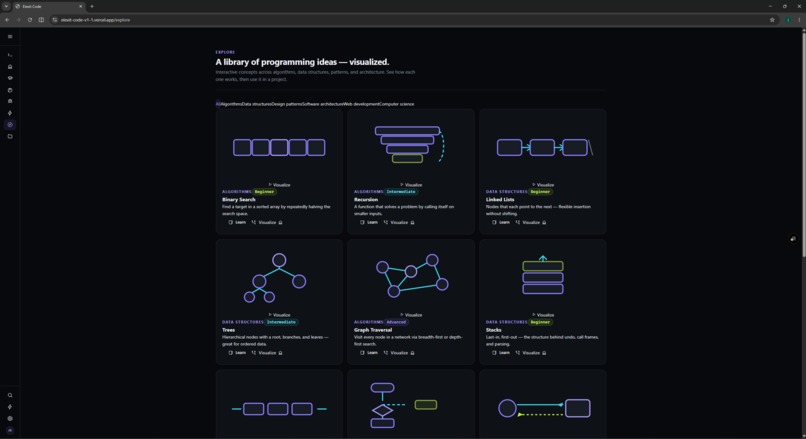Click the Learn icon link on Recursion card
Image resolution: width=806 pixels, height=439 pixels.
[x=369, y=223]
